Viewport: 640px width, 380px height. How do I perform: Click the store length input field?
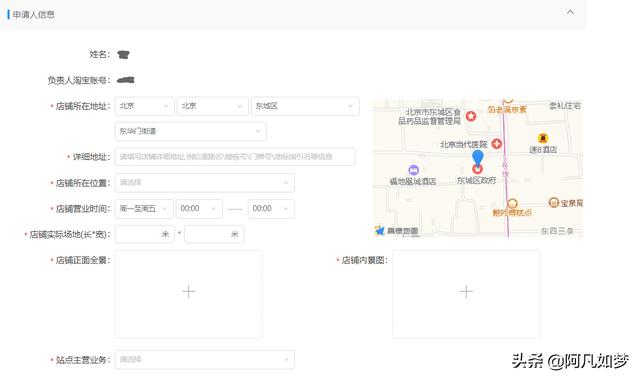point(145,234)
